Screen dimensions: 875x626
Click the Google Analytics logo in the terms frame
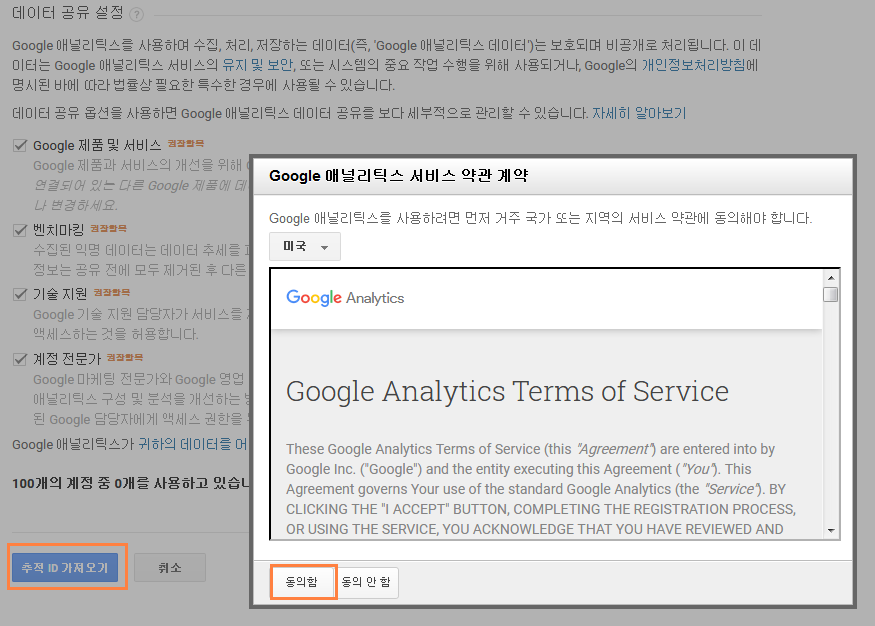pyautogui.click(x=345, y=298)
